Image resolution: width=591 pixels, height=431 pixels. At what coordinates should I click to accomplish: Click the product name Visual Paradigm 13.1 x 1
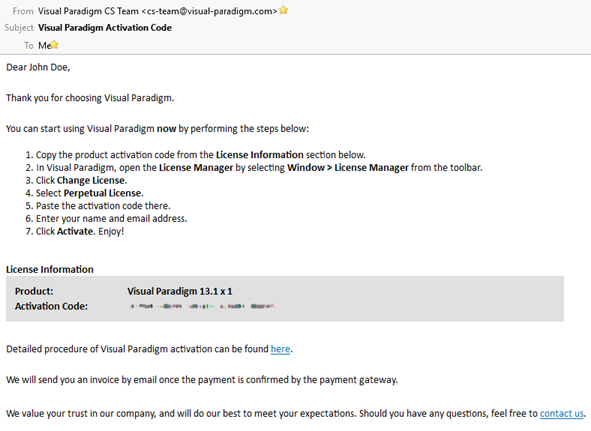180,291
